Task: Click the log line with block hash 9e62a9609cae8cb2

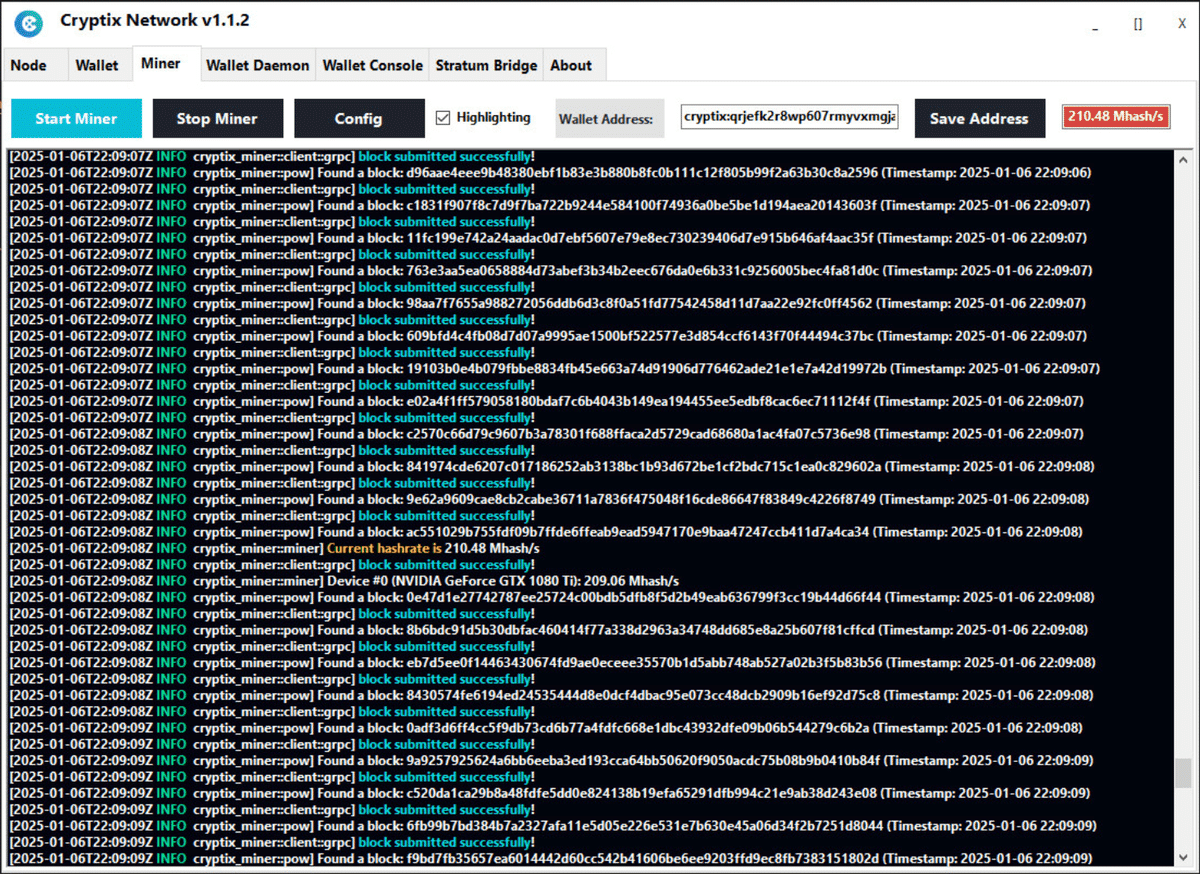Action: [547, 499]
